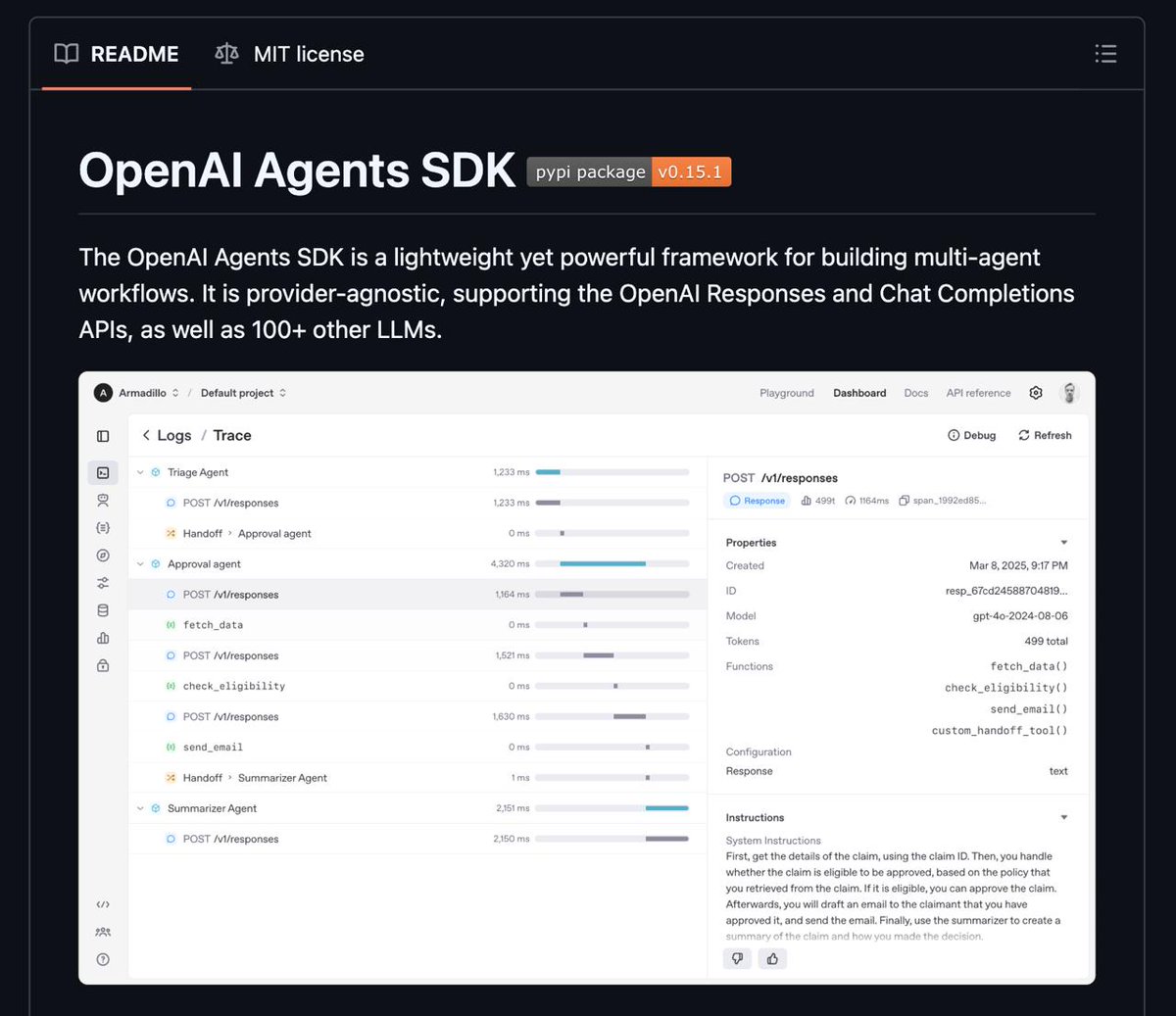Open the README outline list icon
The width and height of the screenshot is (1176, 1016).
tap(1105, 54)
